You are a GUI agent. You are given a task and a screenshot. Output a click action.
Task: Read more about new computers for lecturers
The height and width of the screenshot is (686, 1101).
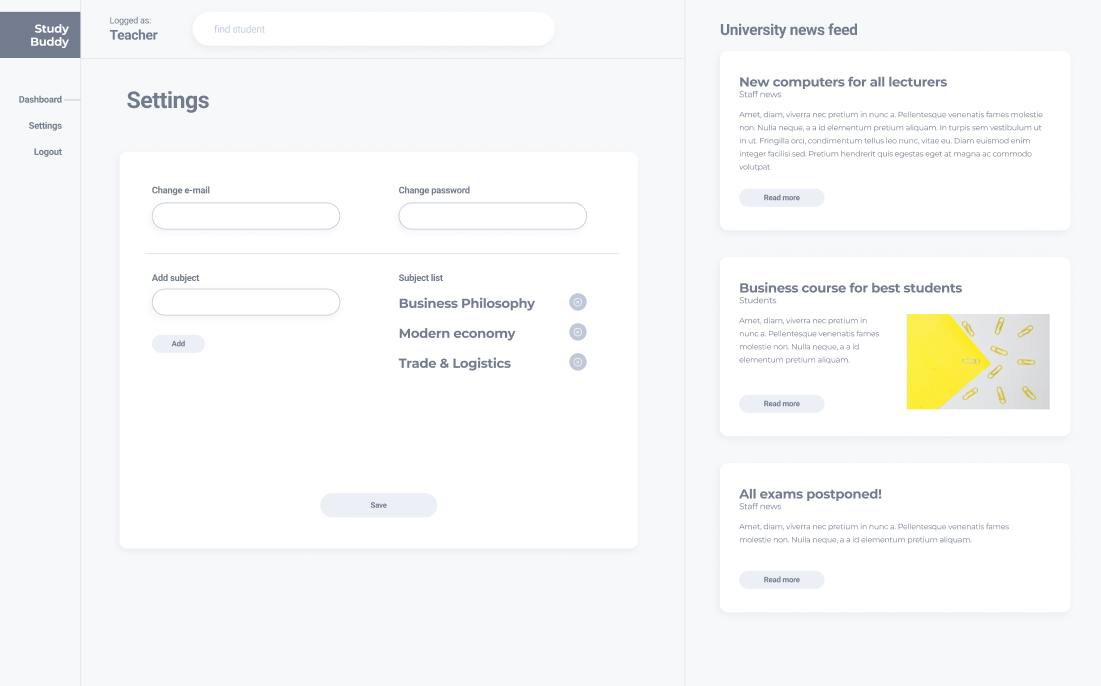781,197
